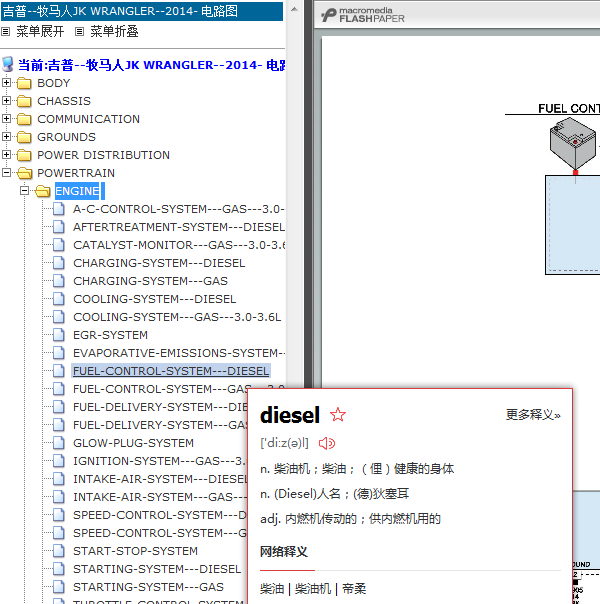
Task: Expand the POWER DISTRIBUTION folder node
Action: (x=6, y=154)
